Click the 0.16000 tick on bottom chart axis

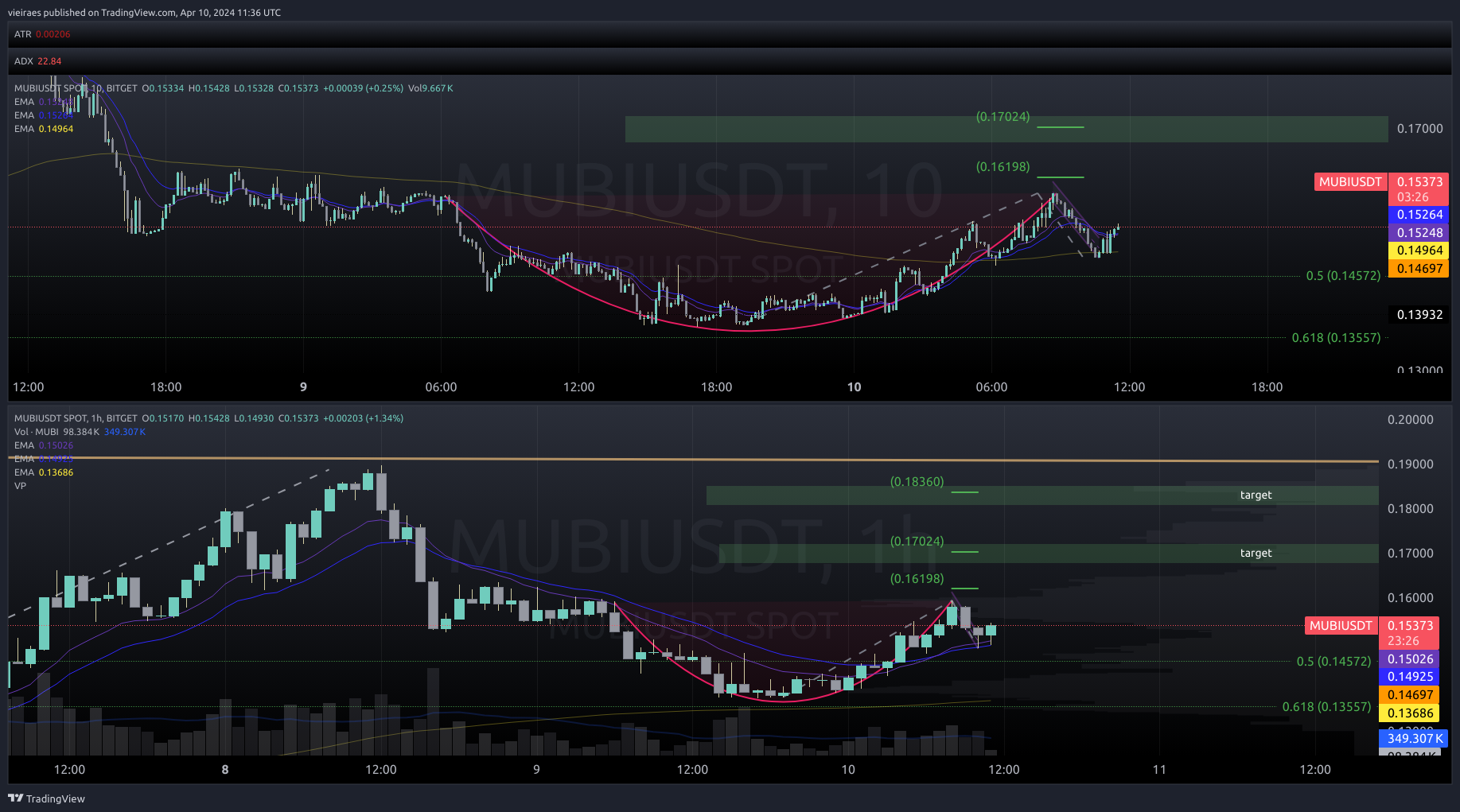coord(1410,598)
